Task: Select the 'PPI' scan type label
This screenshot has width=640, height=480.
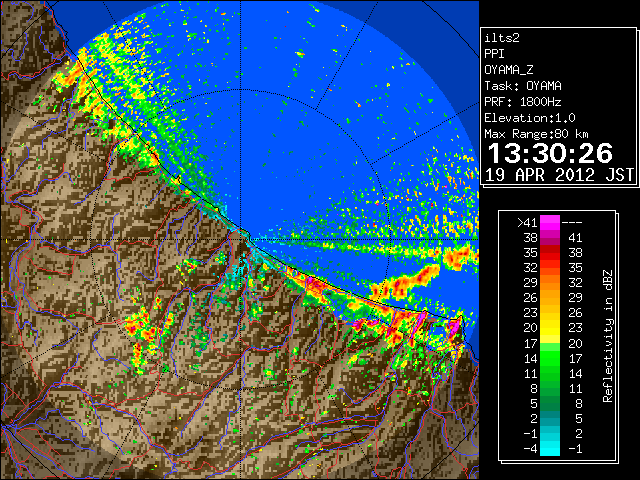Action: [x=494, y=54]
